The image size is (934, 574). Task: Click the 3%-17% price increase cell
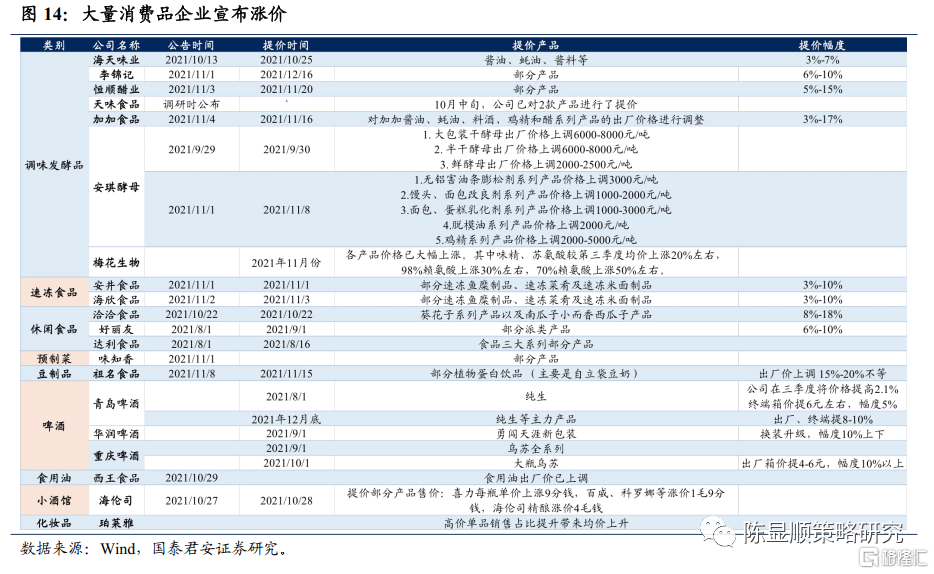(x=822, y=119)
